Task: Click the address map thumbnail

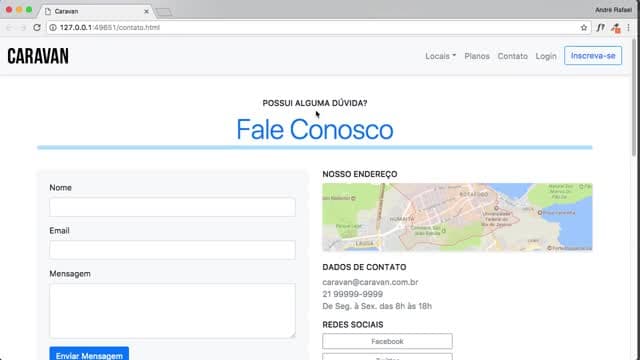Action: pos(457,217)
